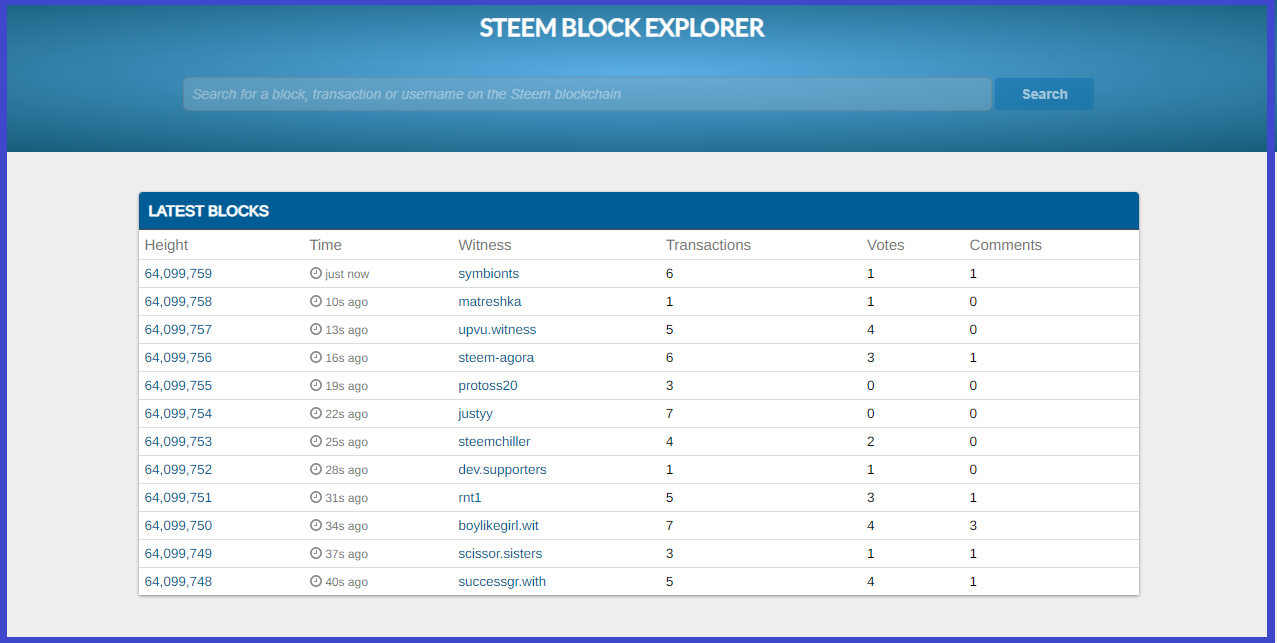1277x643 pixels.
Task: Click the clock icon beside '40s ago'
Action: pos(316,581)
